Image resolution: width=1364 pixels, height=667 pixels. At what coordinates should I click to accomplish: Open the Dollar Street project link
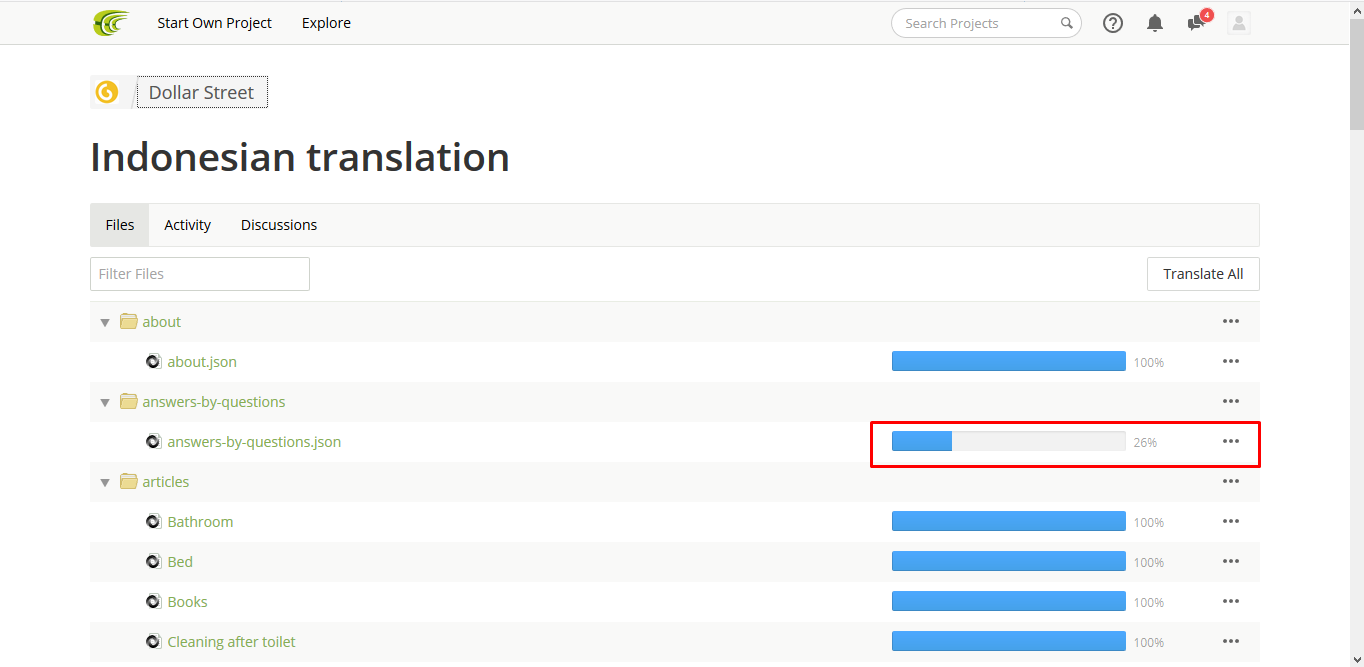(202, 92)
